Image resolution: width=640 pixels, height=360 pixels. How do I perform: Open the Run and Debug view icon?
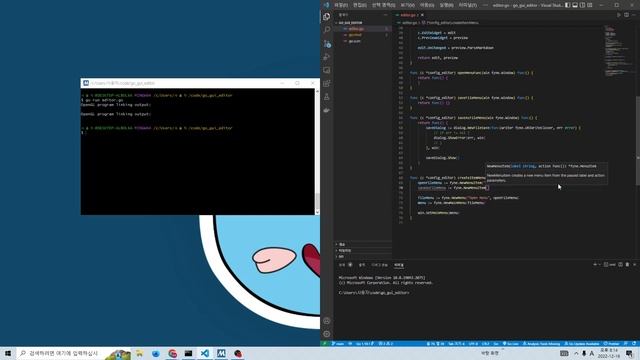click(x=327, y=57)
